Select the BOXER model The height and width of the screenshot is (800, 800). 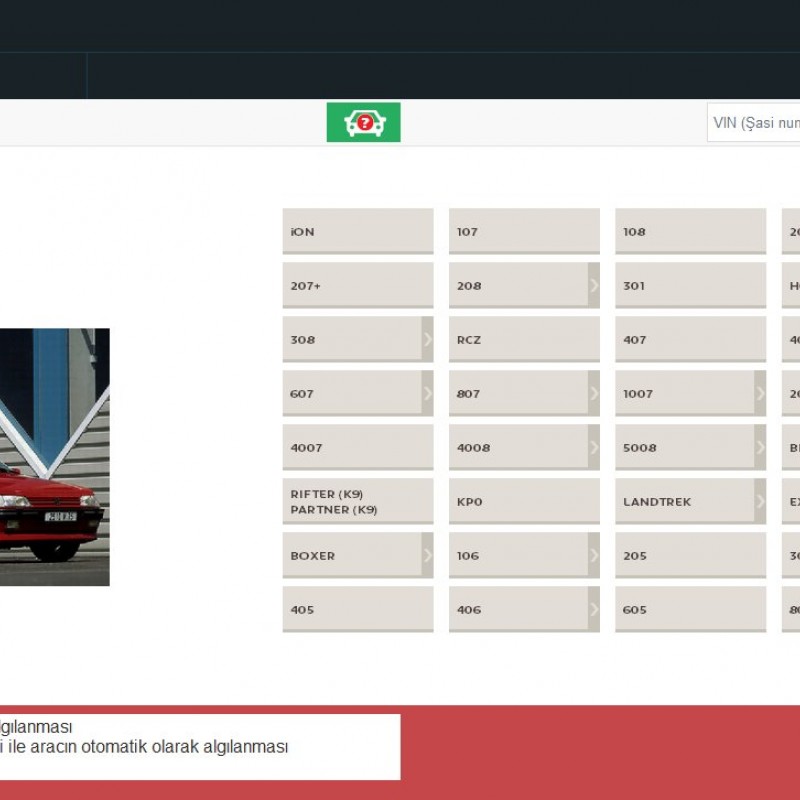point(350,555)
